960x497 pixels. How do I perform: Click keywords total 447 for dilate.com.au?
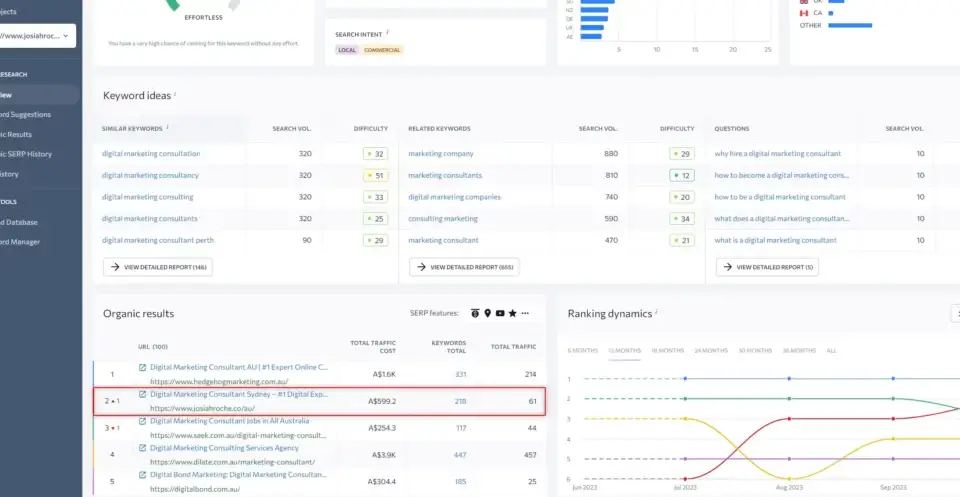(x=460, y=455)
